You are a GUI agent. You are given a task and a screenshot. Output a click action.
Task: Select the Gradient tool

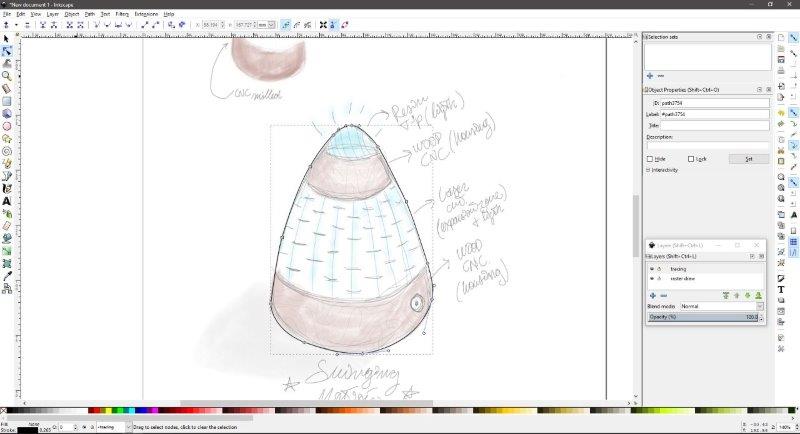point(7,251)
